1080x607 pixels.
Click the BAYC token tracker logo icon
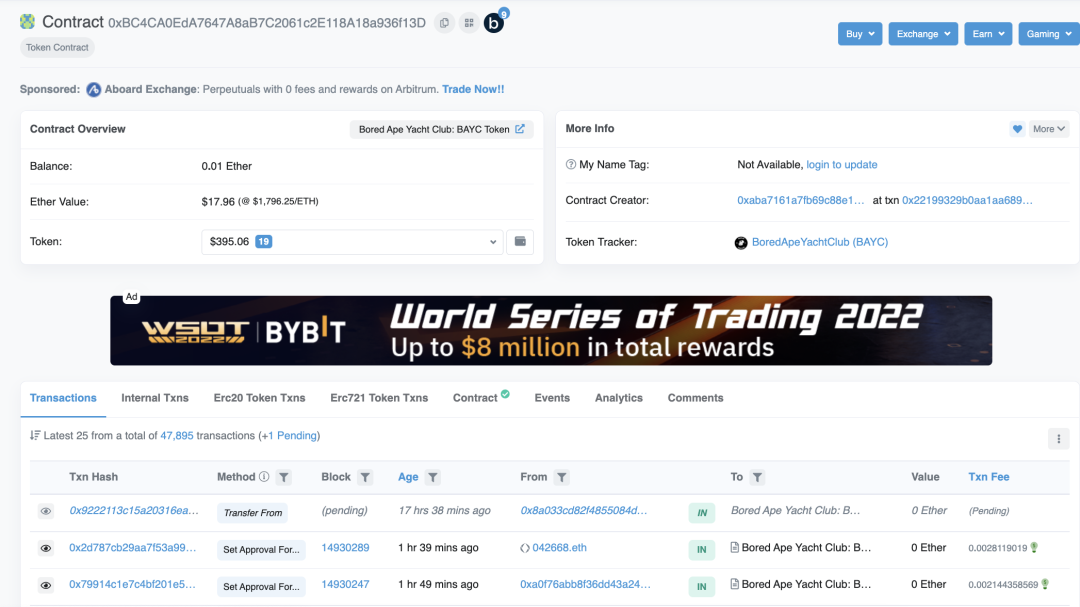[x=741, y=243]
